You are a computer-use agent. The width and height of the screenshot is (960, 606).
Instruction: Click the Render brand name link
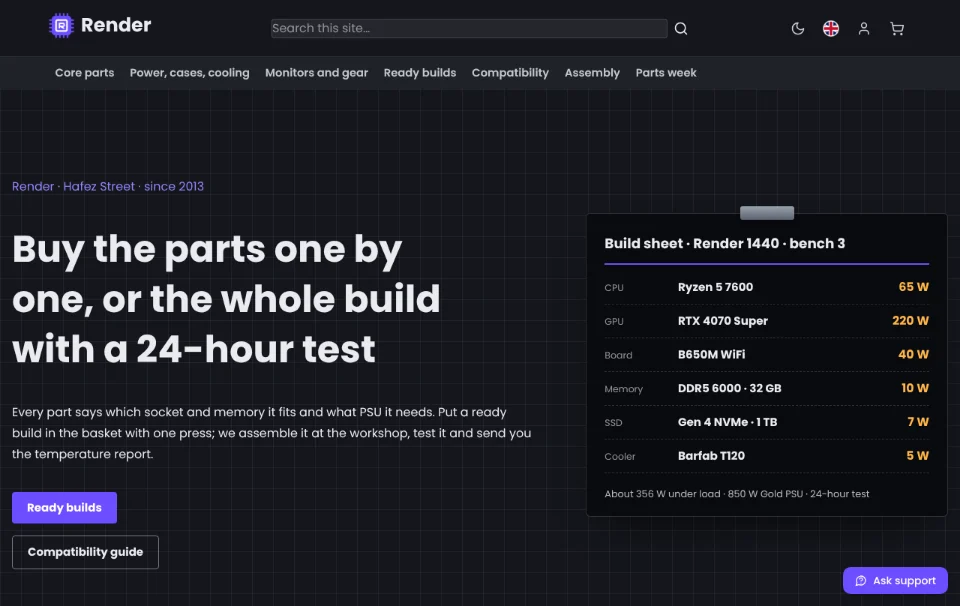(x=116, y=25)
